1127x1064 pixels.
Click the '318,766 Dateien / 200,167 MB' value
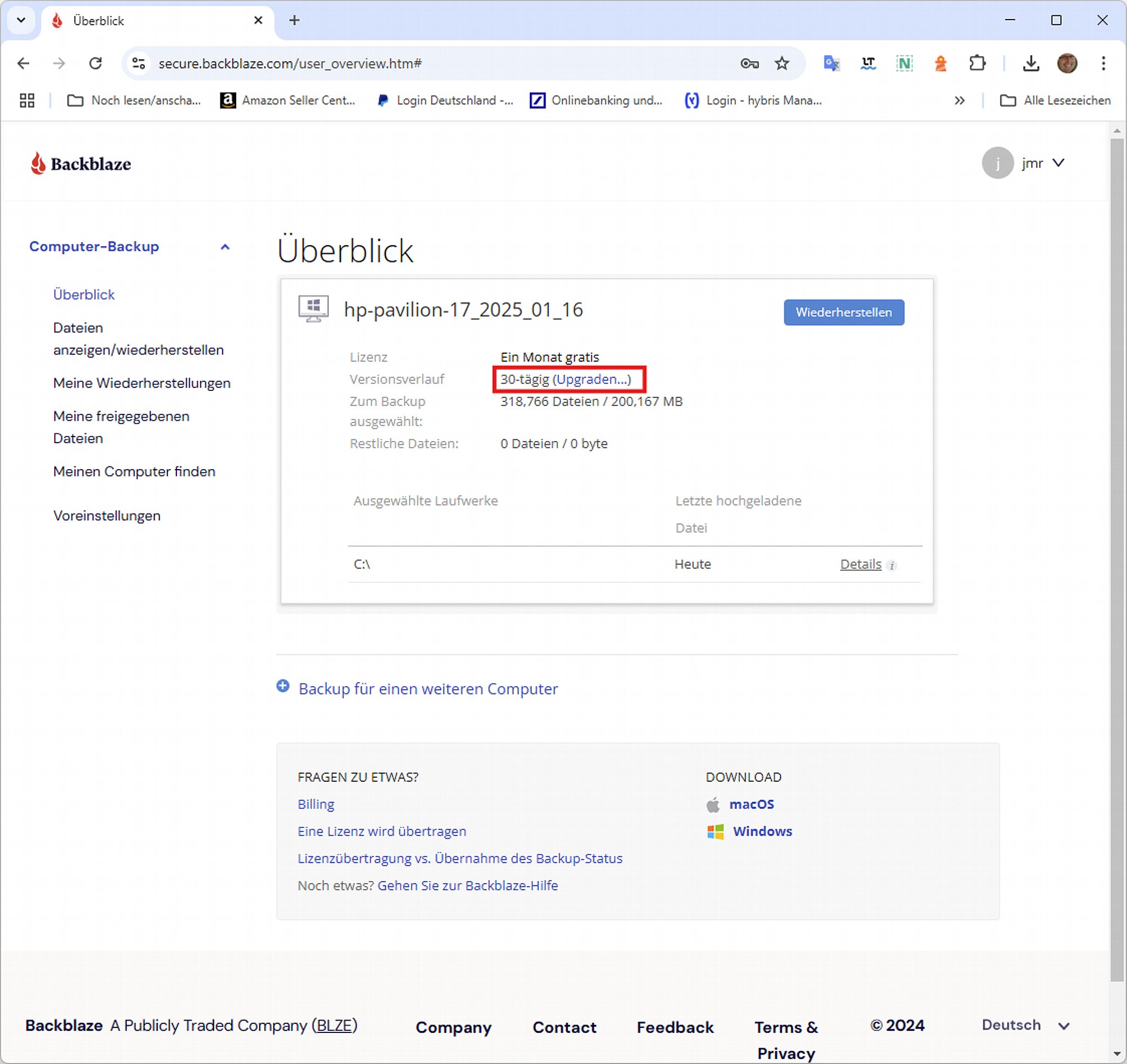tap(591, 402)
